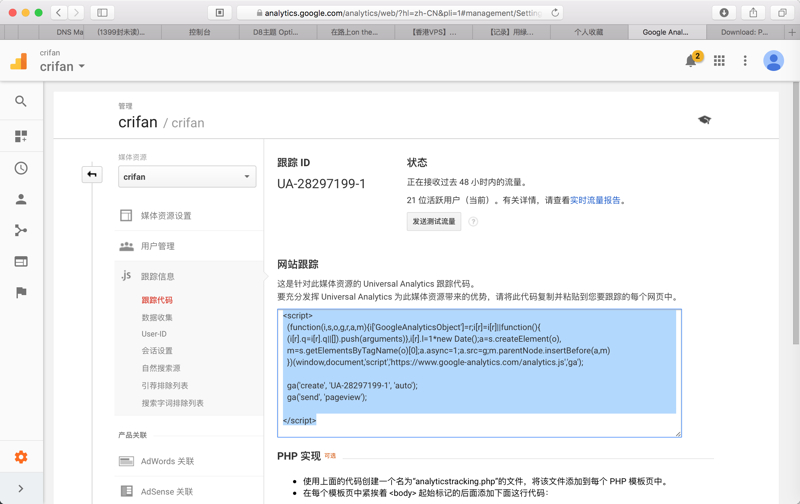Select the 引荐排除列表 submenu item
The image size is (800, 504).
click(165, 386)
